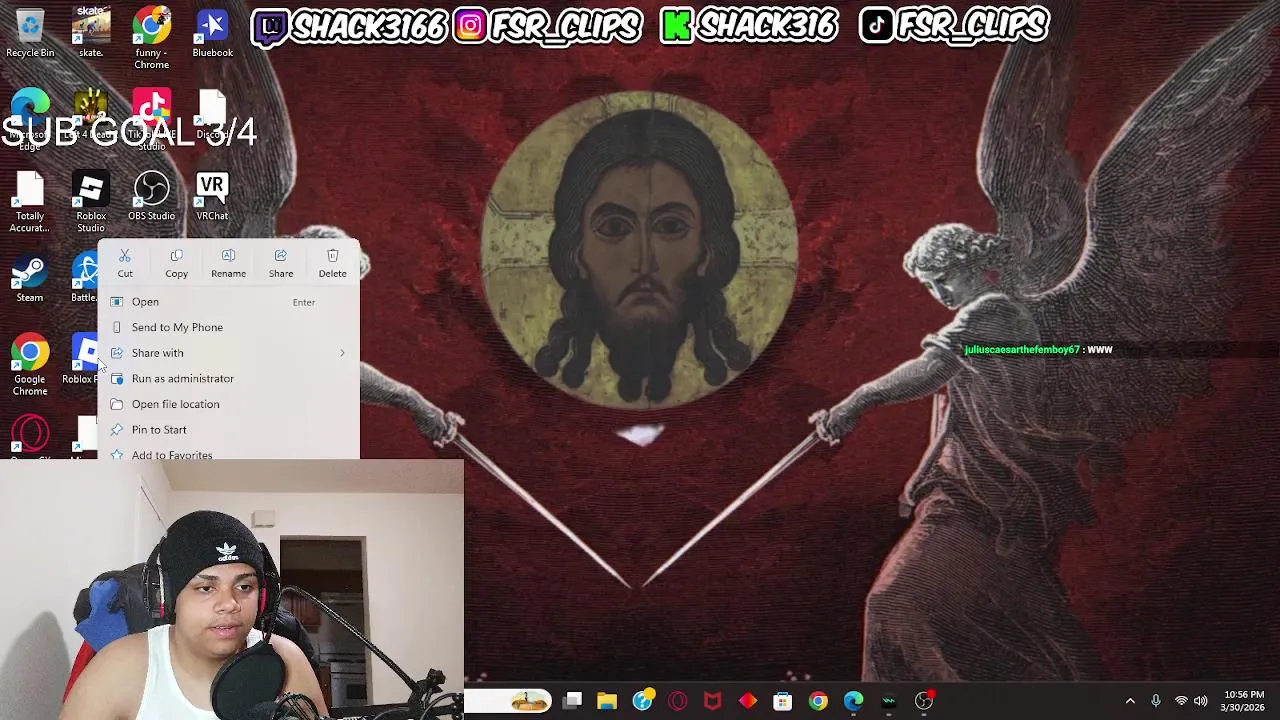
Task: Open the Wi-Fi network tray icon
Action: 1181,701
